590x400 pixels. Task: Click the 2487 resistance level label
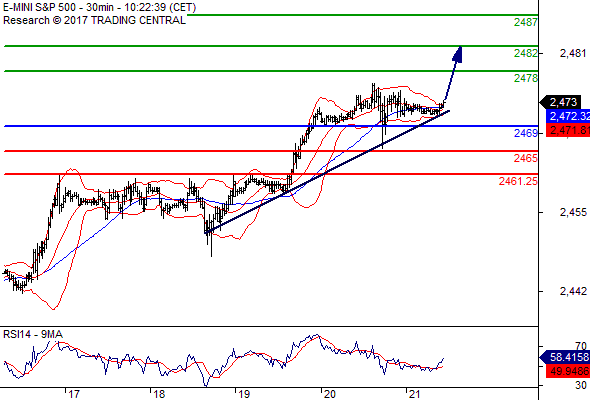[x=526, y=22]
